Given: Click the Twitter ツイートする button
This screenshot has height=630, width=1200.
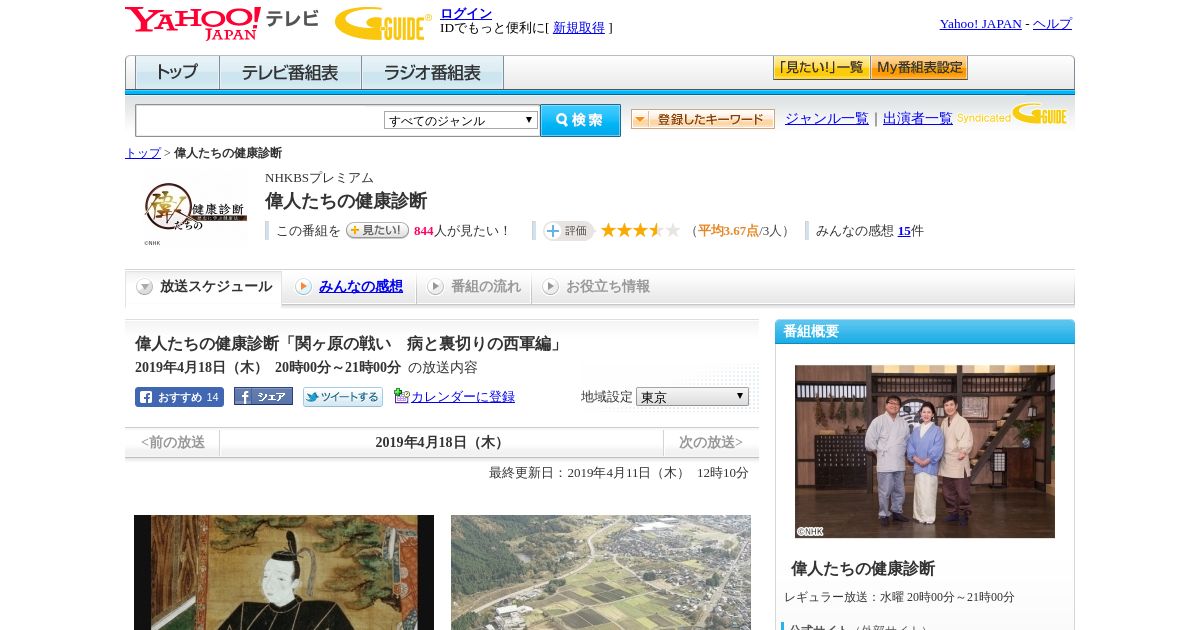Looking at the screenshot, I should point(343,397).
